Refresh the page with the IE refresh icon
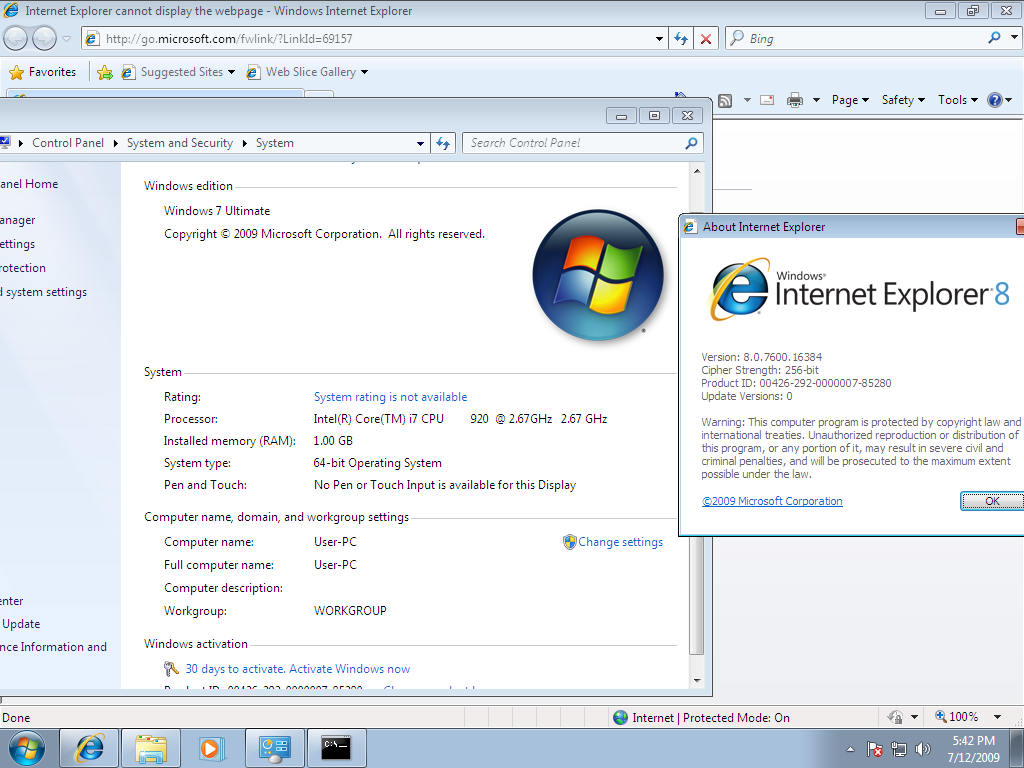The height and width of the screenshot is (768, 1024). click(681, 39)
